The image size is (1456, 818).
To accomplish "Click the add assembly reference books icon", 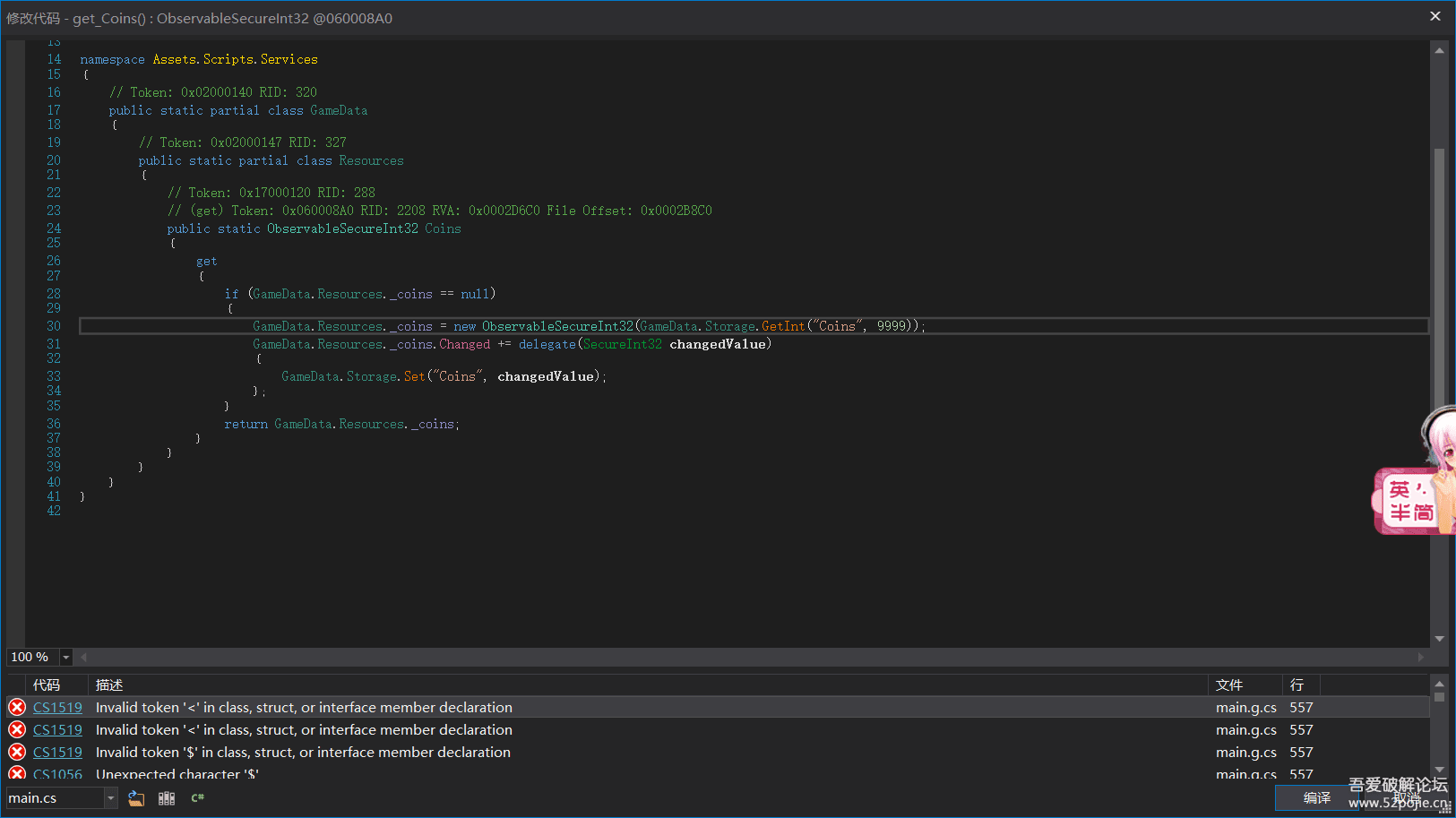I will point(167,798).
